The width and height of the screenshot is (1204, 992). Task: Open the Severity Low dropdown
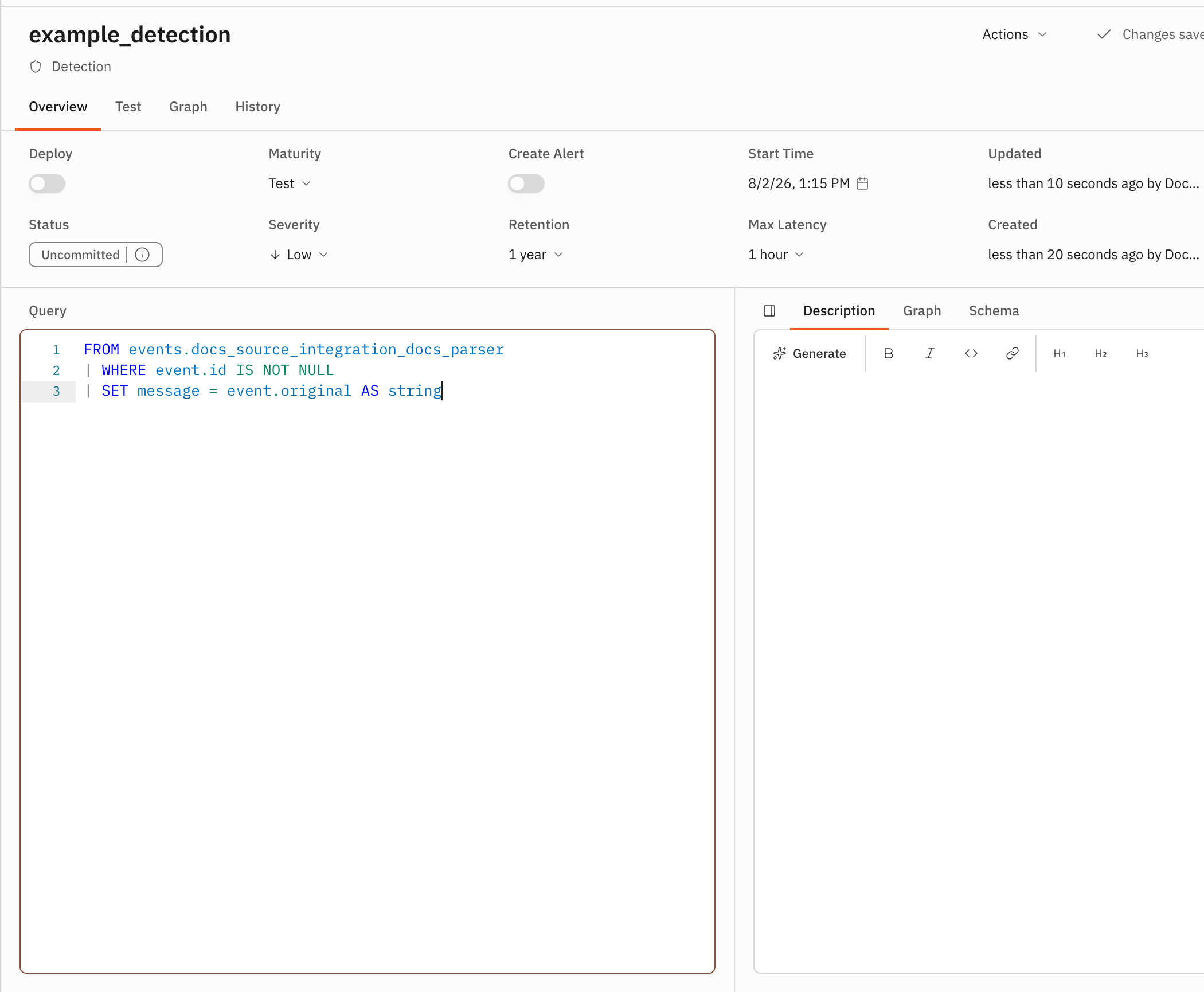pos(299,255)
